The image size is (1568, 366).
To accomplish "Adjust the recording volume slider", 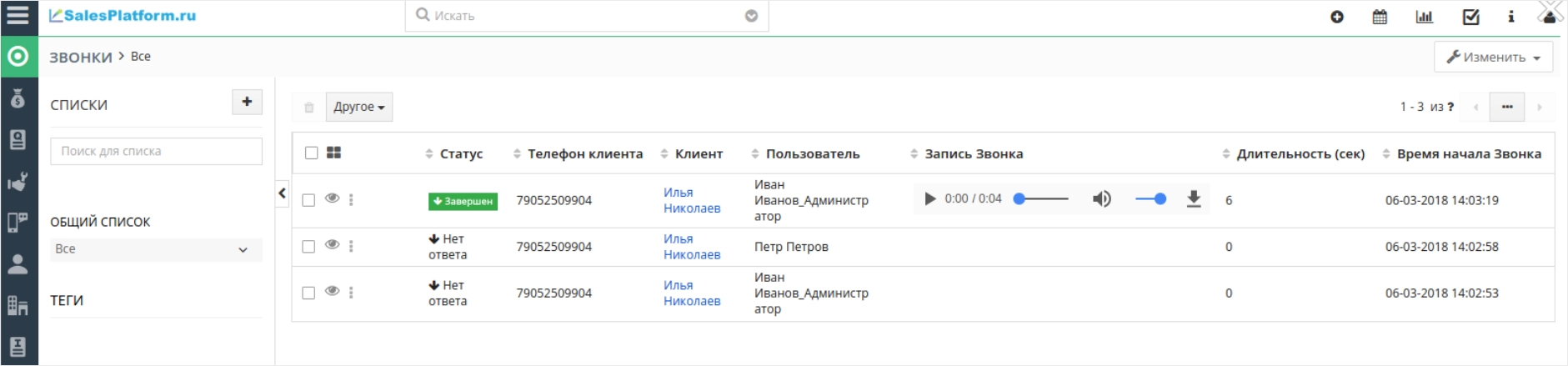I will (x=1150, y=198).
